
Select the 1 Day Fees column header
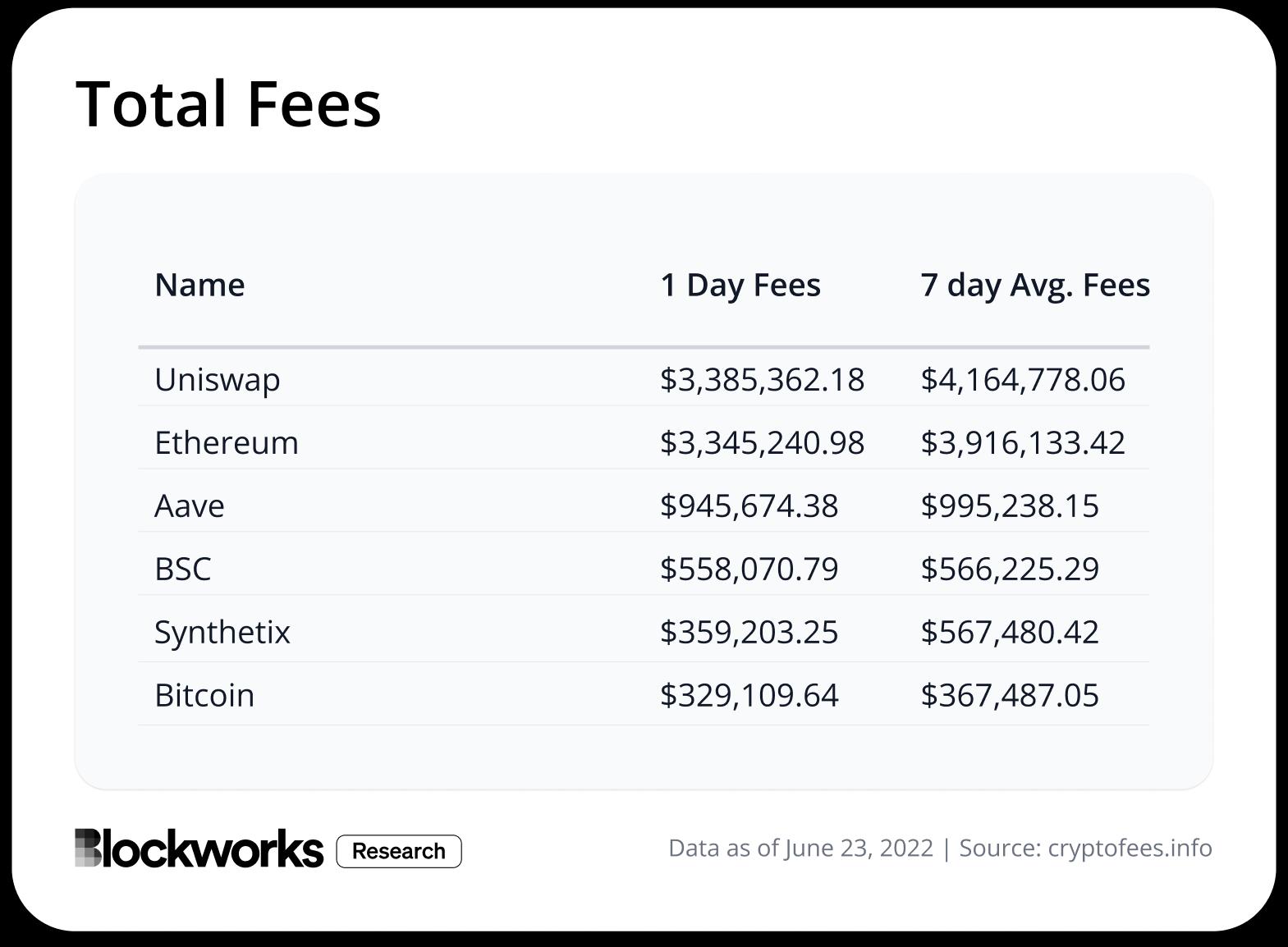[740, 285]
